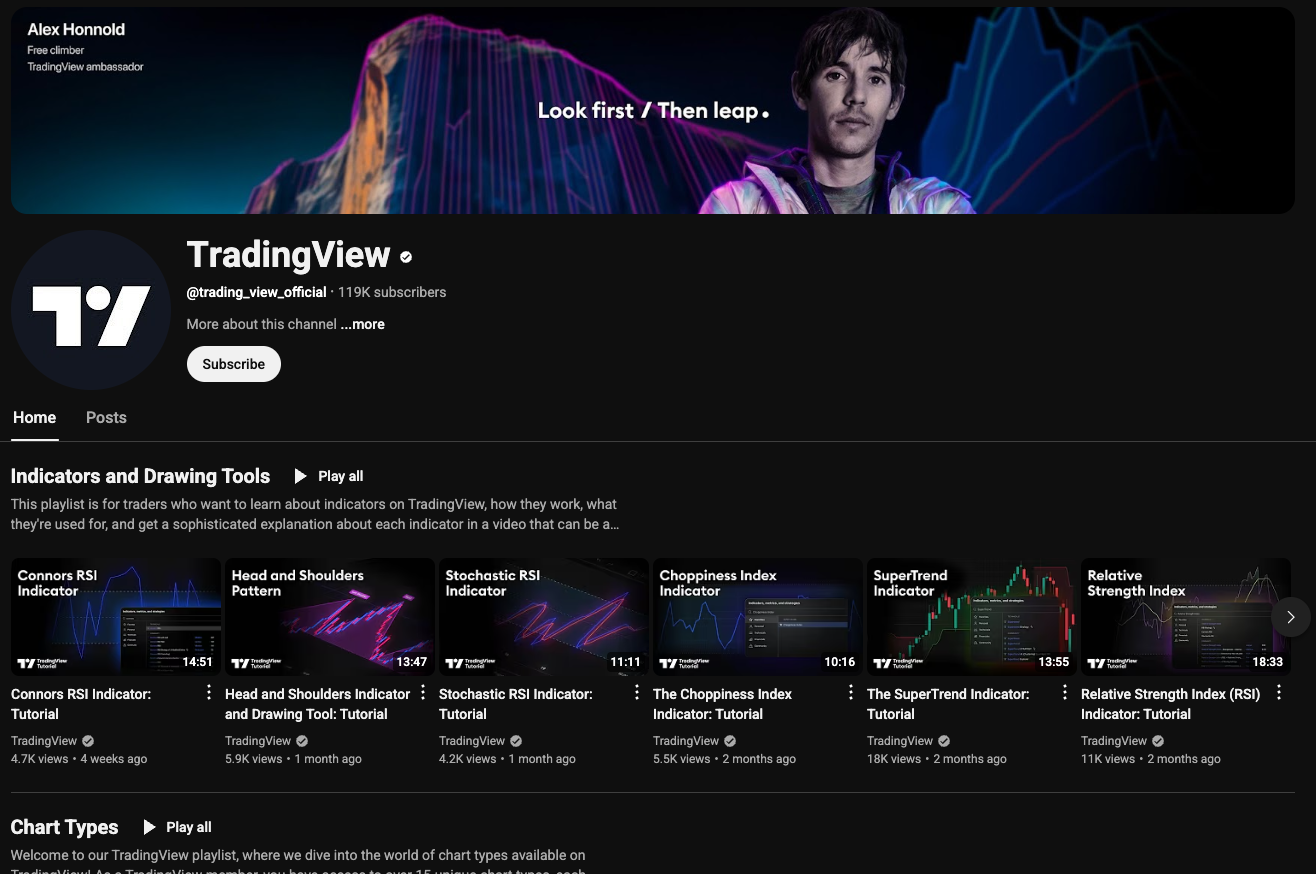
Task: Open Head and Shoulders Pattern video thumbnail
Action: pos(330,617)
